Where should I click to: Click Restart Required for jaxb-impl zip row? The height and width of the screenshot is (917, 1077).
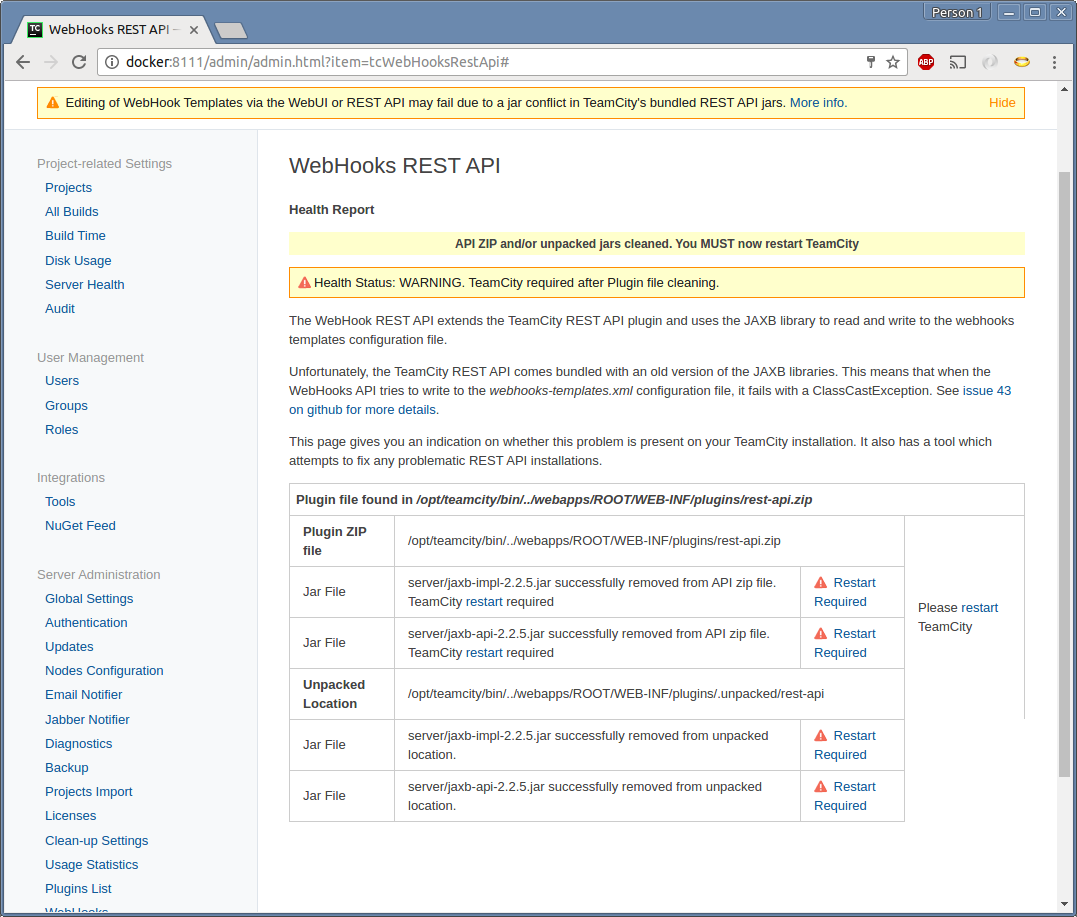click(x=845, y=592)
